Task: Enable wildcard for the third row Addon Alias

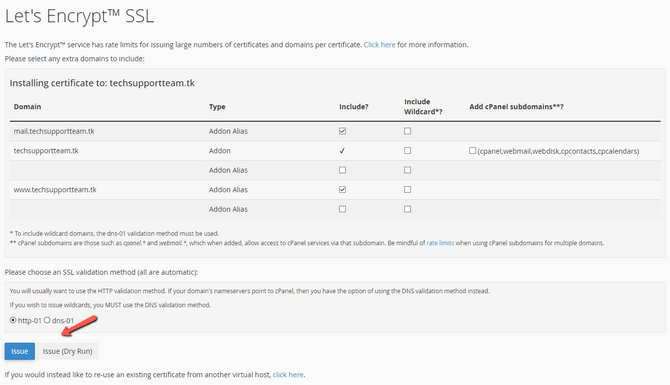Action: (x=407, y=170)
